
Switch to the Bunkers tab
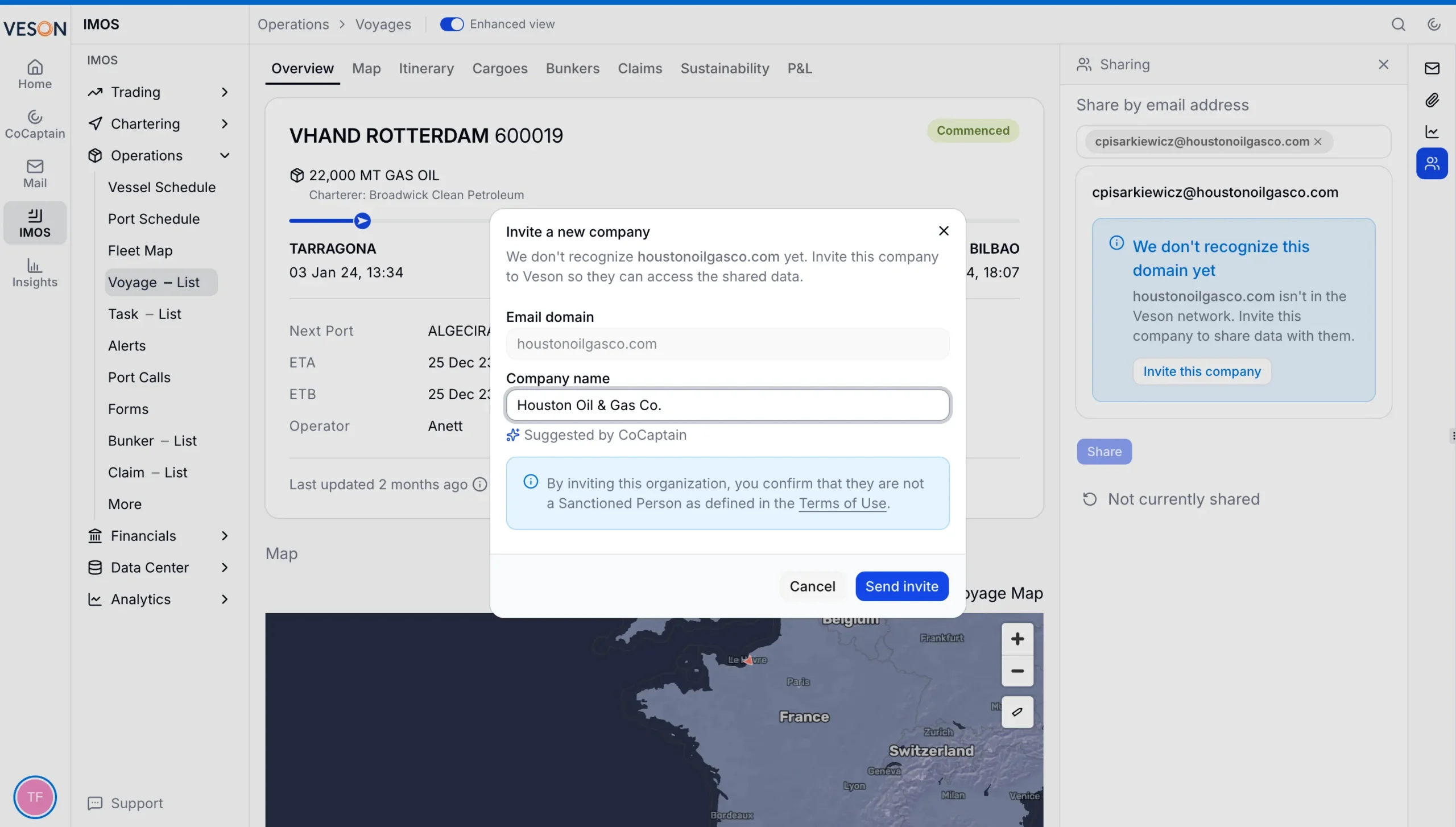coord(572,68)
